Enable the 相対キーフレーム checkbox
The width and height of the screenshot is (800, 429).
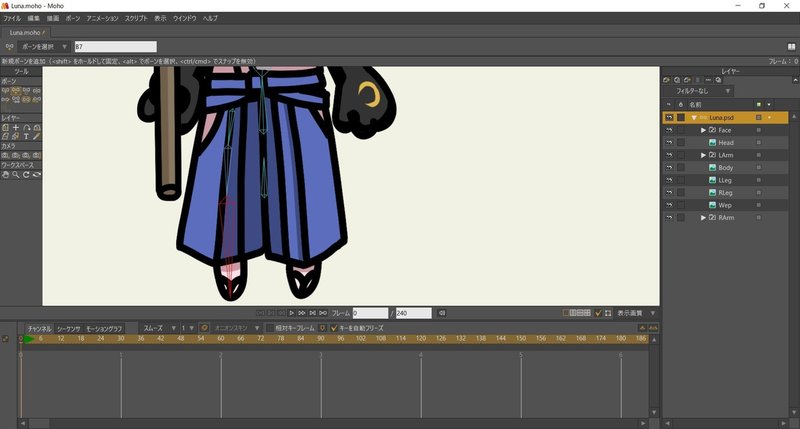(x=270, y=328)
